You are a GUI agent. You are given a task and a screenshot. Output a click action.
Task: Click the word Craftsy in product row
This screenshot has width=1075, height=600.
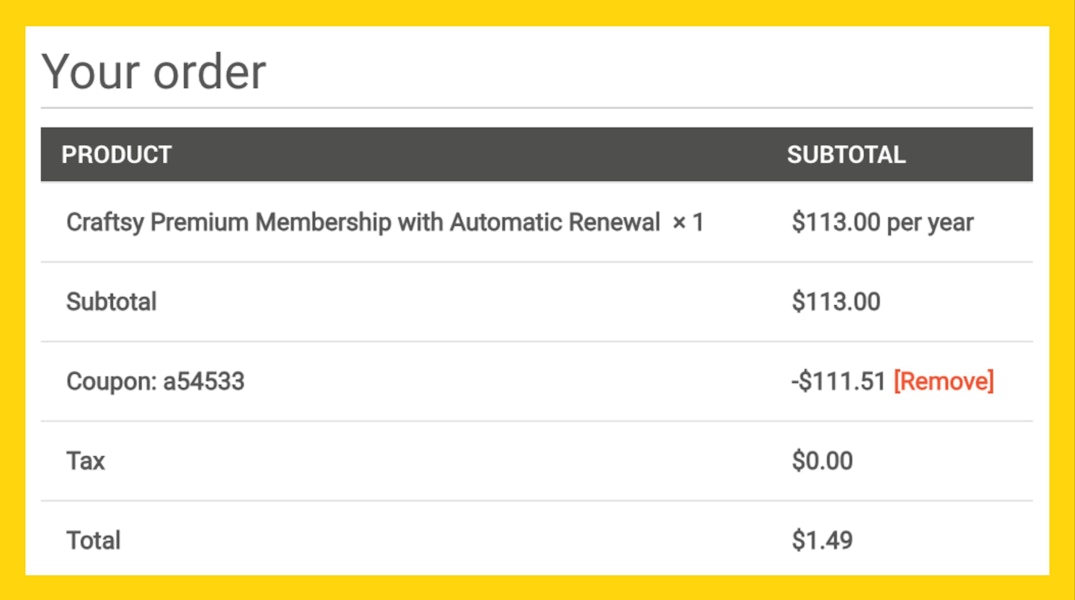[105, 223]
